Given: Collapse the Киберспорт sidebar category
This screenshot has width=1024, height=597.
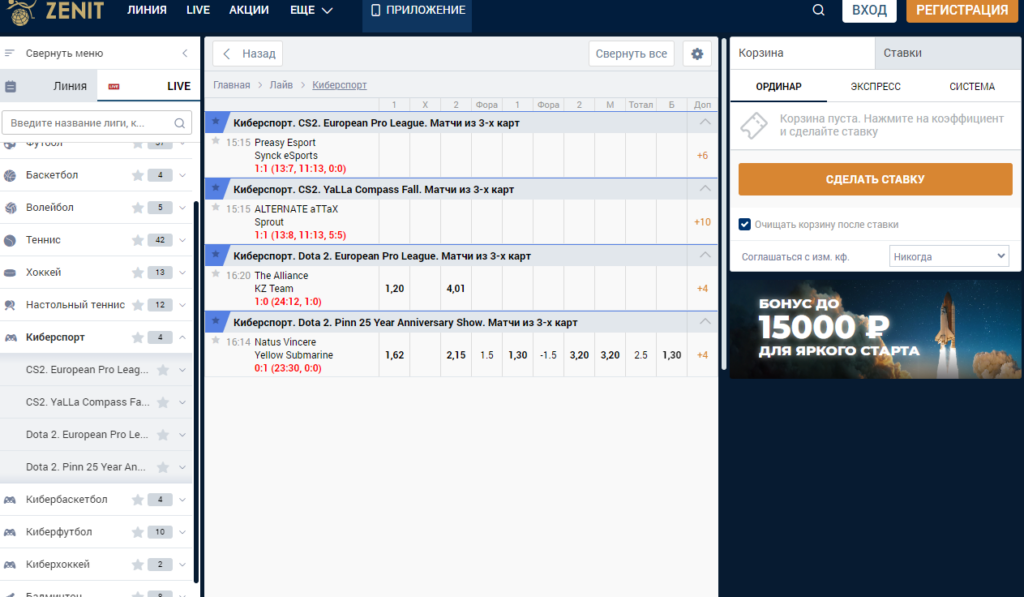Looking at the screenshot, I should [182, 337].
